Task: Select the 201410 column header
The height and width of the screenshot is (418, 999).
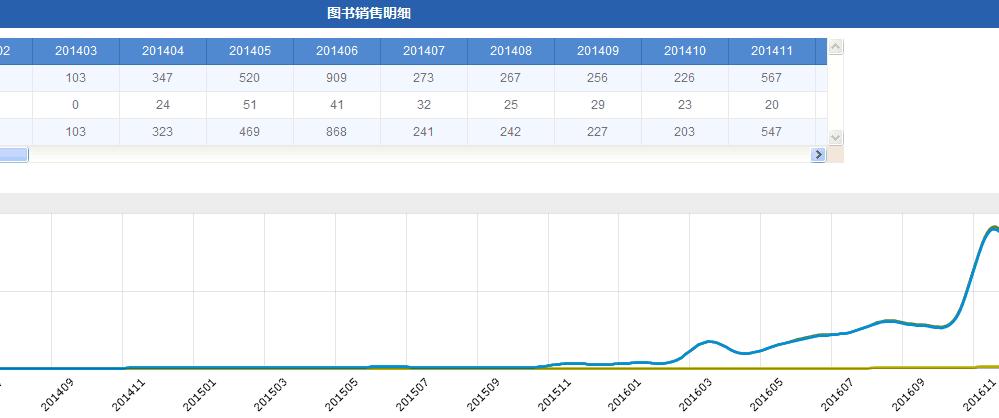Action: 685,51
